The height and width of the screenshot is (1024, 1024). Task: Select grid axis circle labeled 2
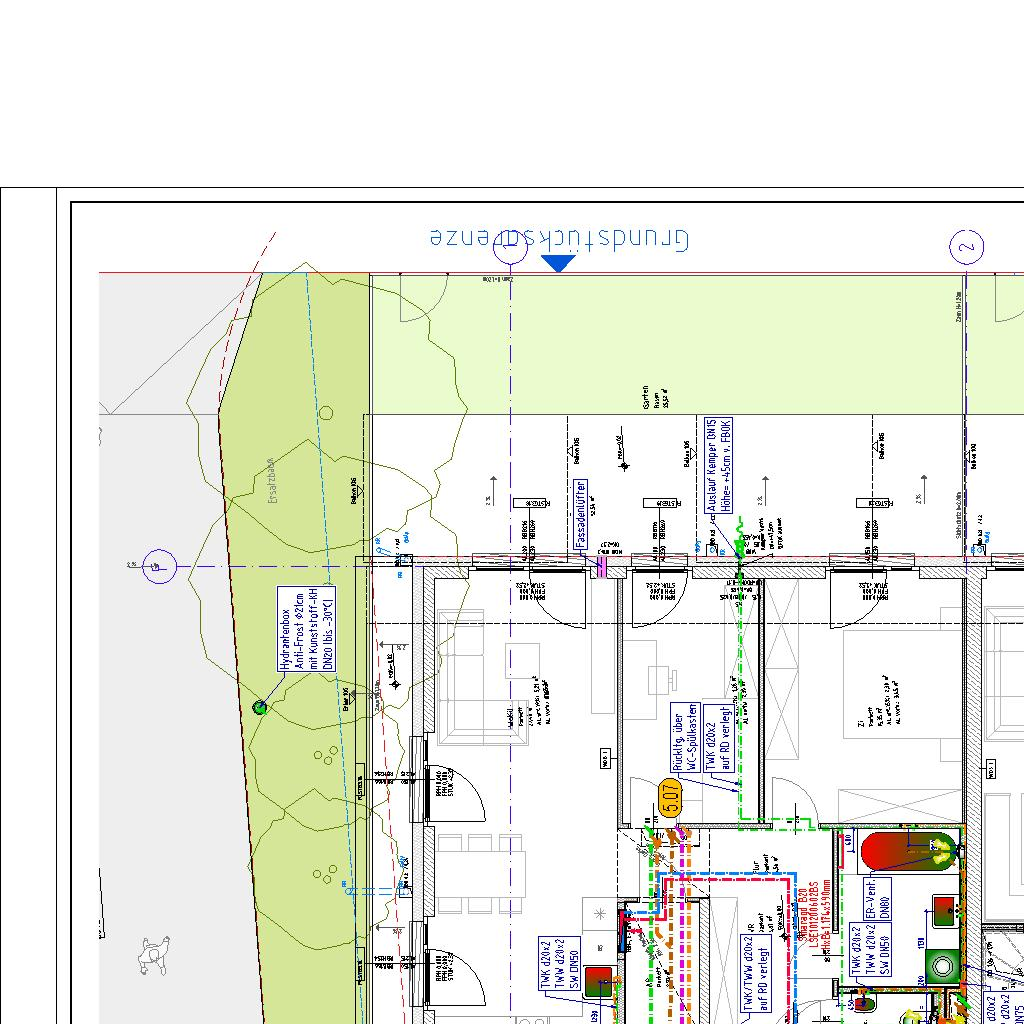(966, 246)
